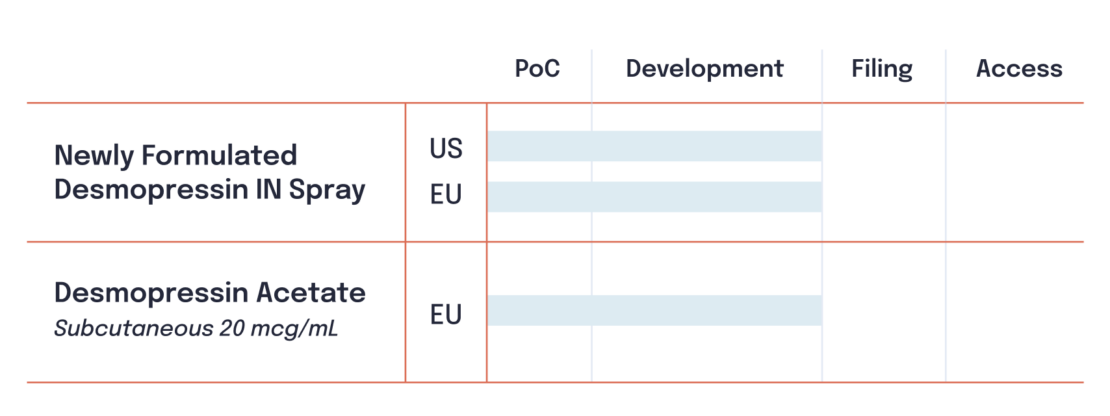Click the Development section of Acetate EU bar

[x=706, y=311]
